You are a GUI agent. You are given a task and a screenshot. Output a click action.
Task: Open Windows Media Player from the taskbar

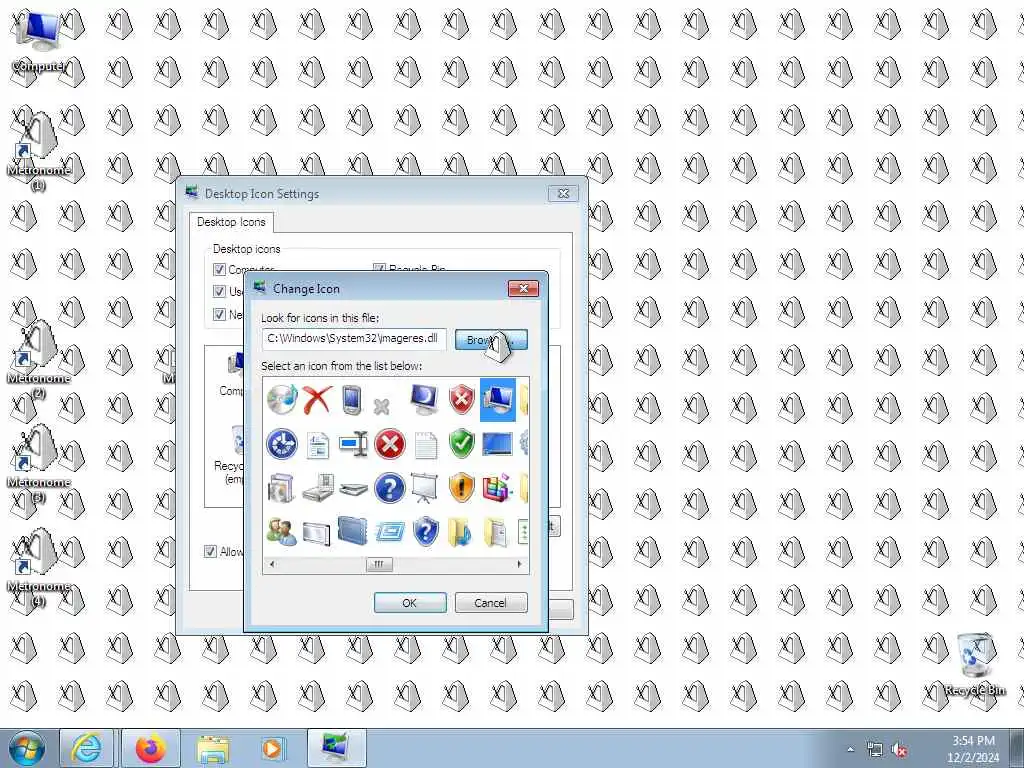tap(273, 748)
